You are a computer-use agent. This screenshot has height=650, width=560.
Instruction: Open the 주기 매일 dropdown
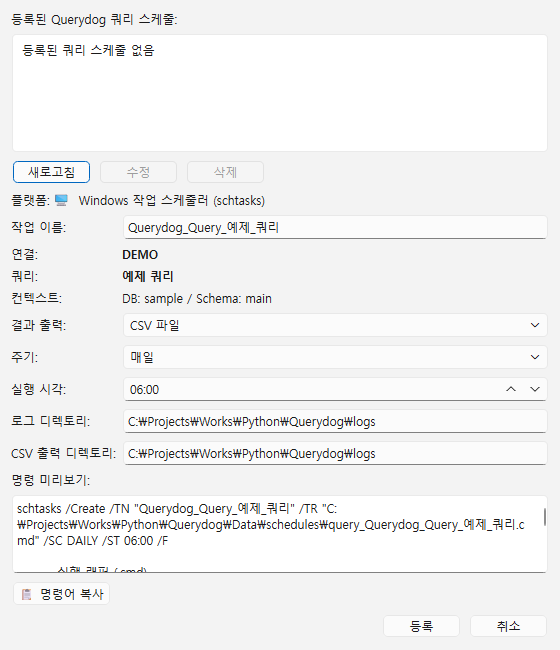(335, 357)
